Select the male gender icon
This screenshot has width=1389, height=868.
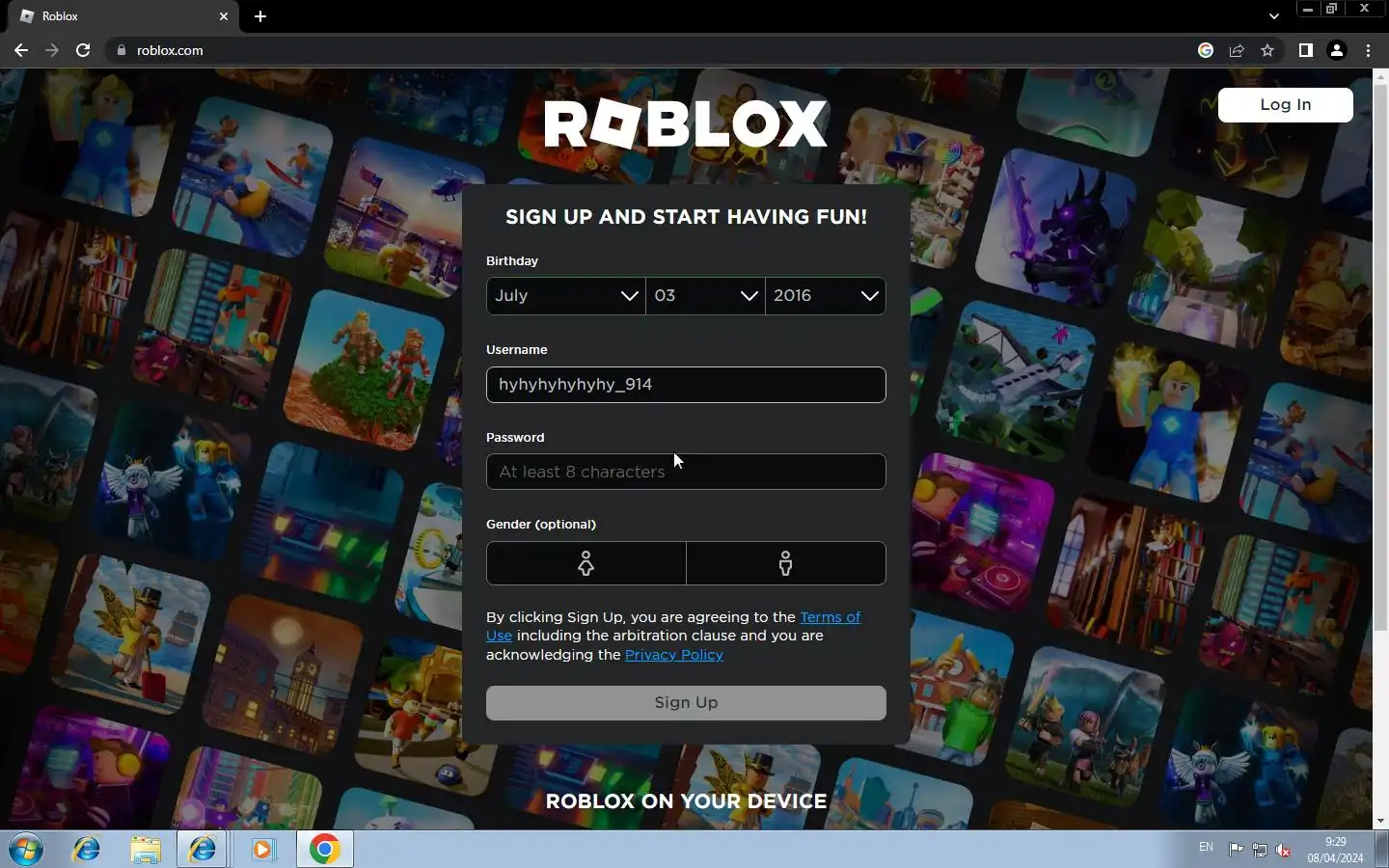pos(786,563)
